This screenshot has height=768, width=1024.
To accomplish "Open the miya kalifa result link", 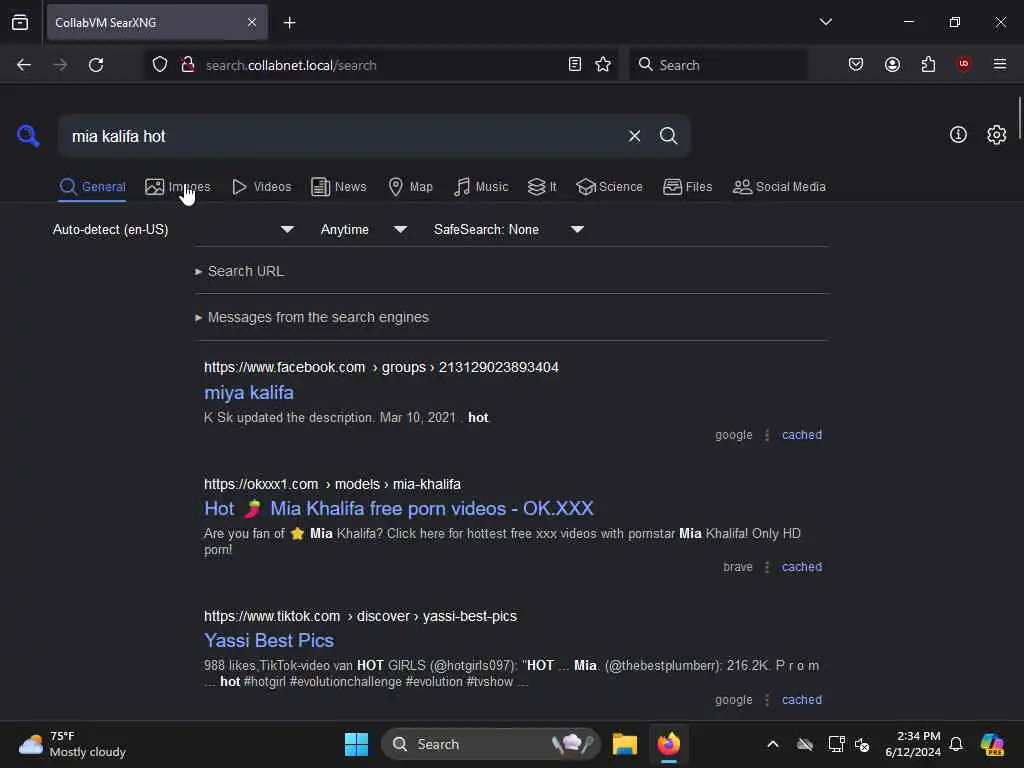I will [249, 392].
